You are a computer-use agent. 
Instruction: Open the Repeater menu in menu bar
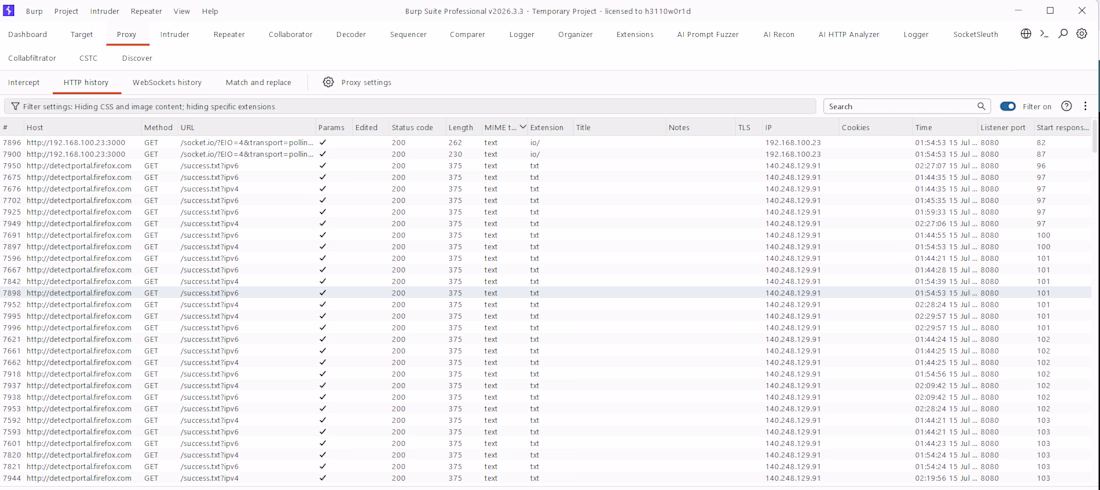146,11
